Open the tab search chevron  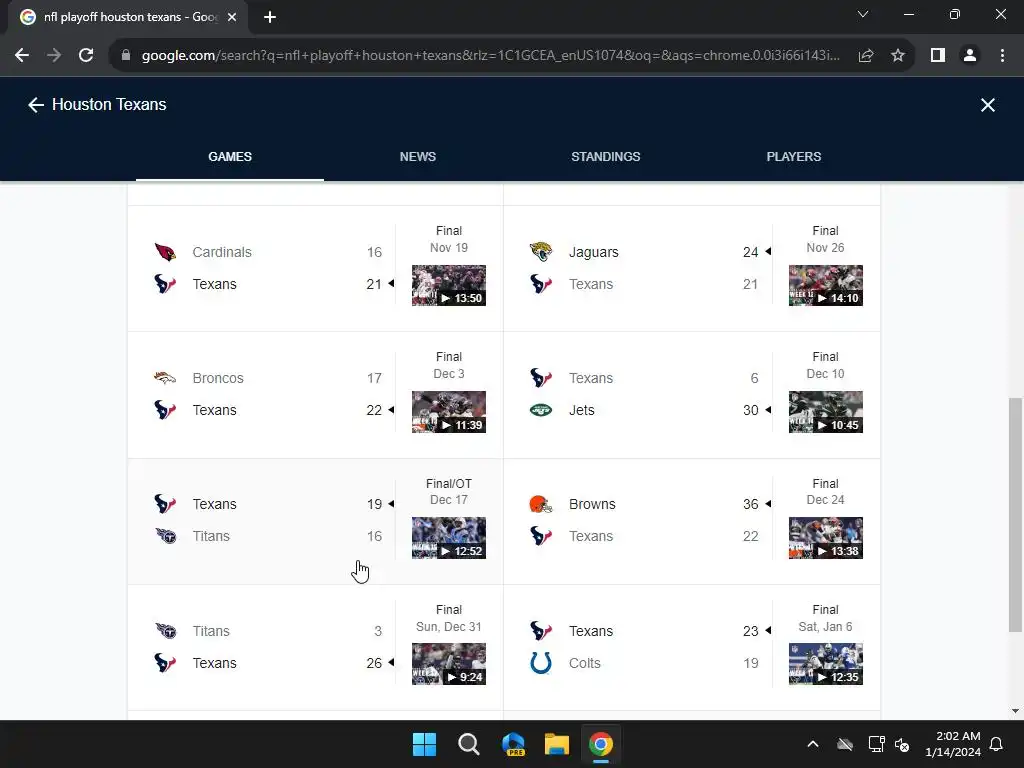coord(863,14)
